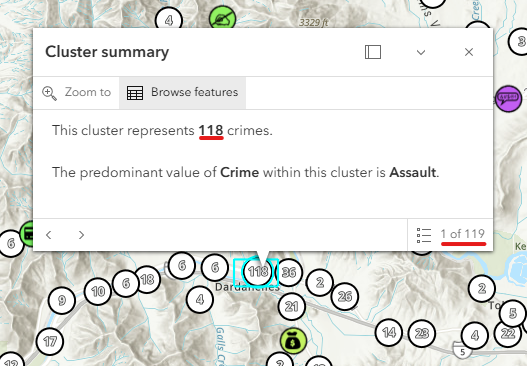Select the 9 cluster marker
Viewport: 527px width, 366px height.
click(62, 300)
